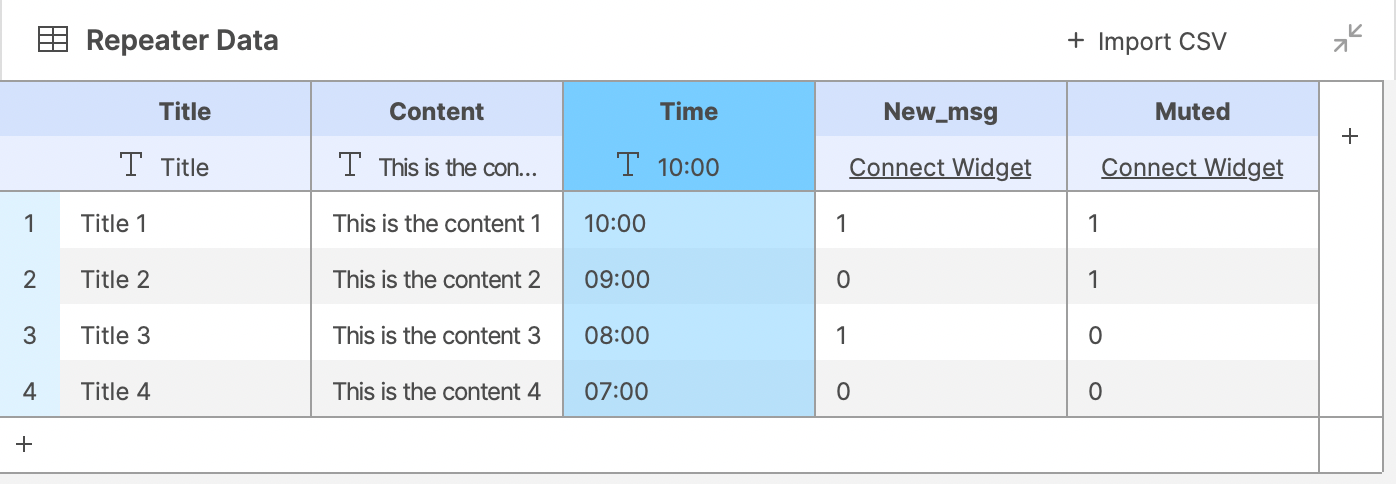This screenshot has width=1396, height=484.
Task: Select row number 3
Action: (x=30, y=335)
